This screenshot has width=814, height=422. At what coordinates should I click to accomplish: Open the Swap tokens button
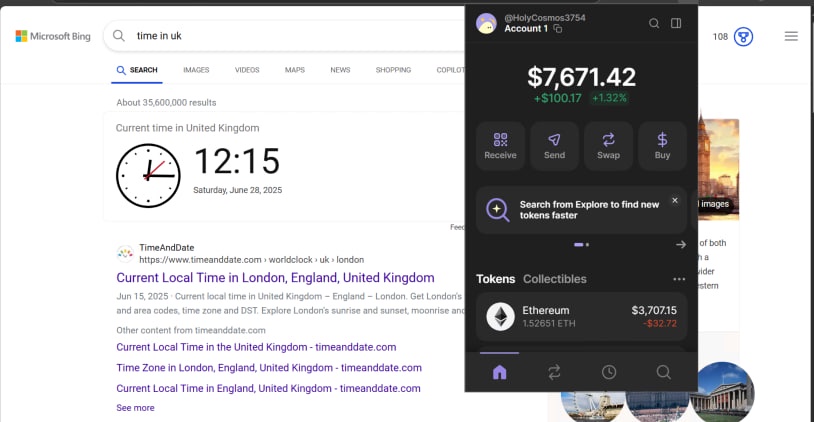tap(608, 146)
